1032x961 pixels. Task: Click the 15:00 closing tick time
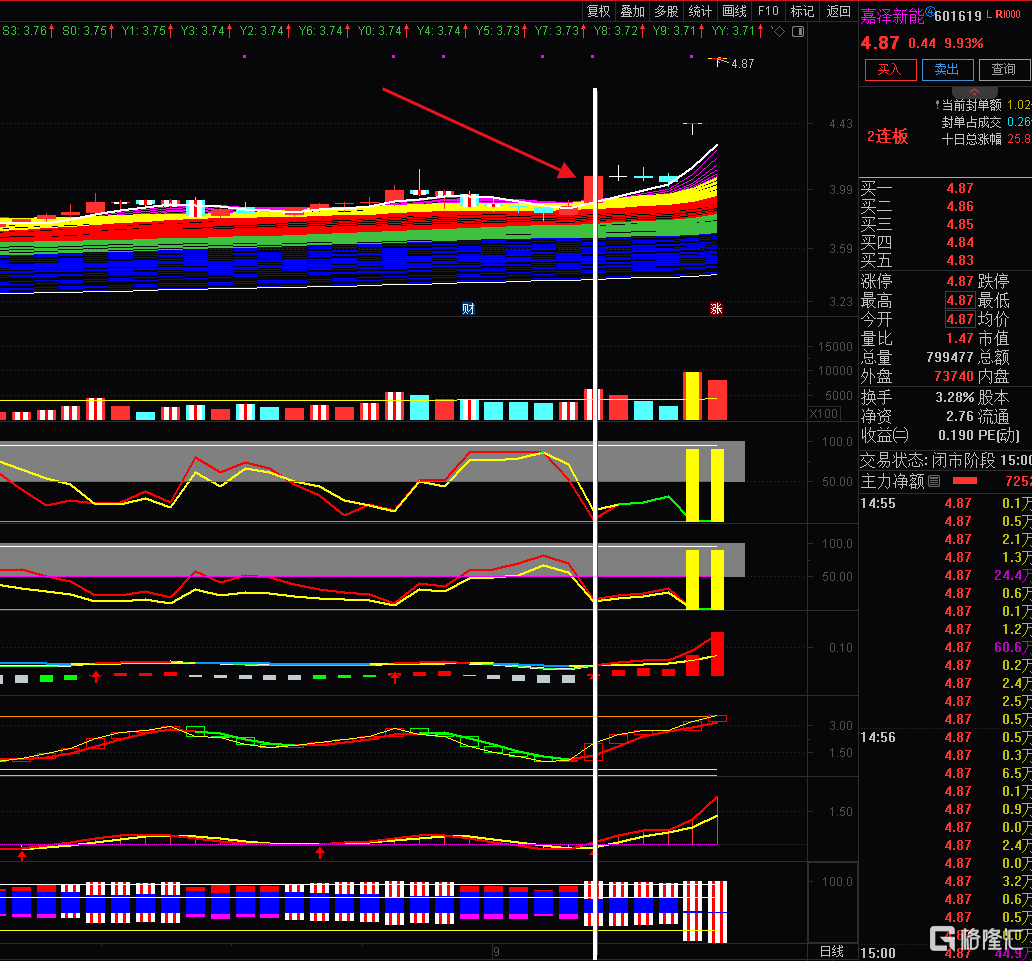click(x=878, y=953)
